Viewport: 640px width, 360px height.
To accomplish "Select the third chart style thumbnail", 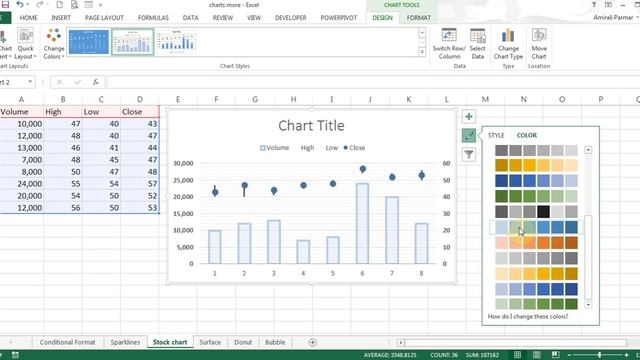I will [177, 42].
